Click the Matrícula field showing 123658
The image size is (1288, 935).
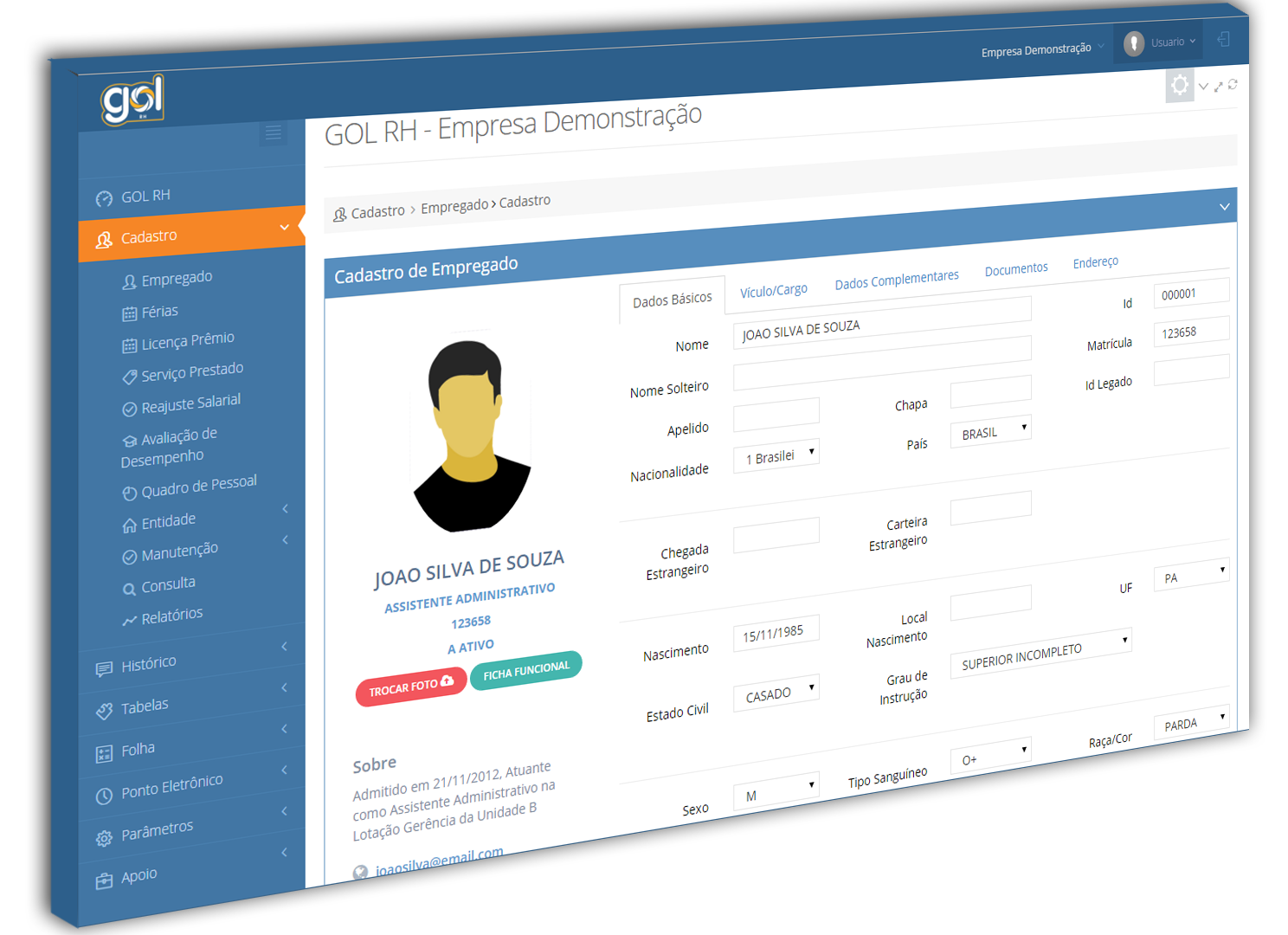pos(1191,331)
